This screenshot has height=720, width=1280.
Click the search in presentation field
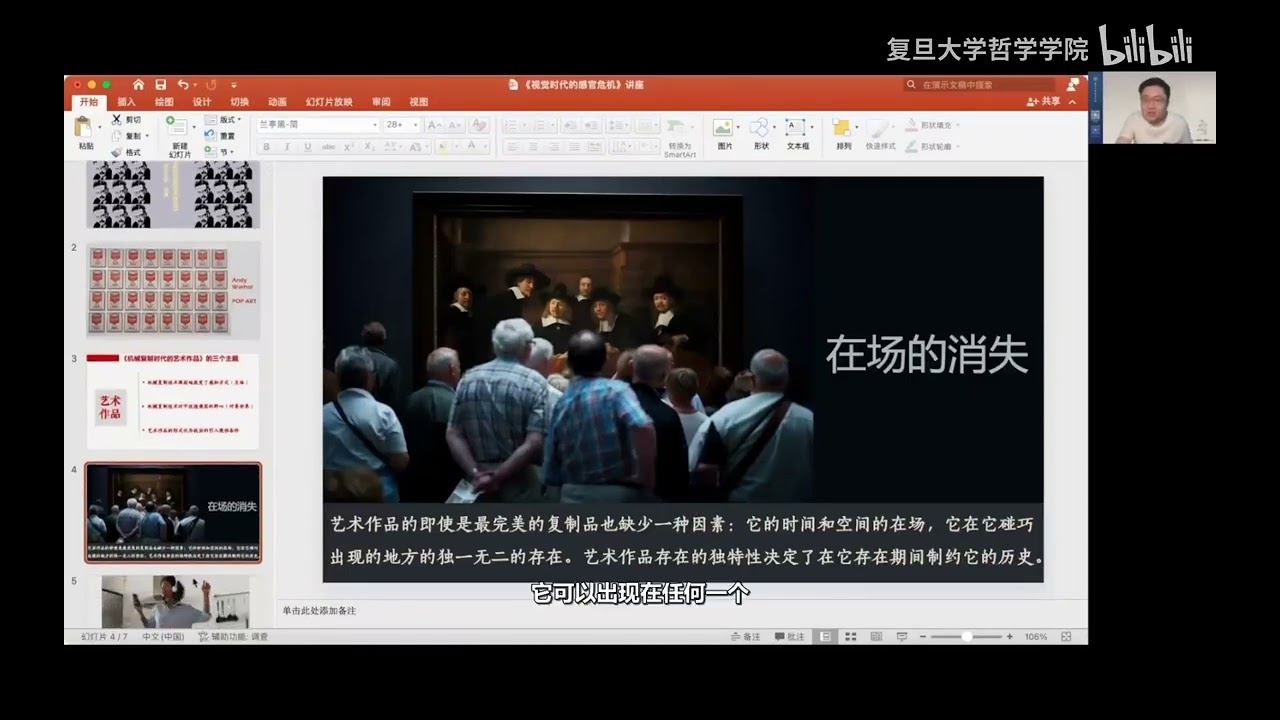980,85
